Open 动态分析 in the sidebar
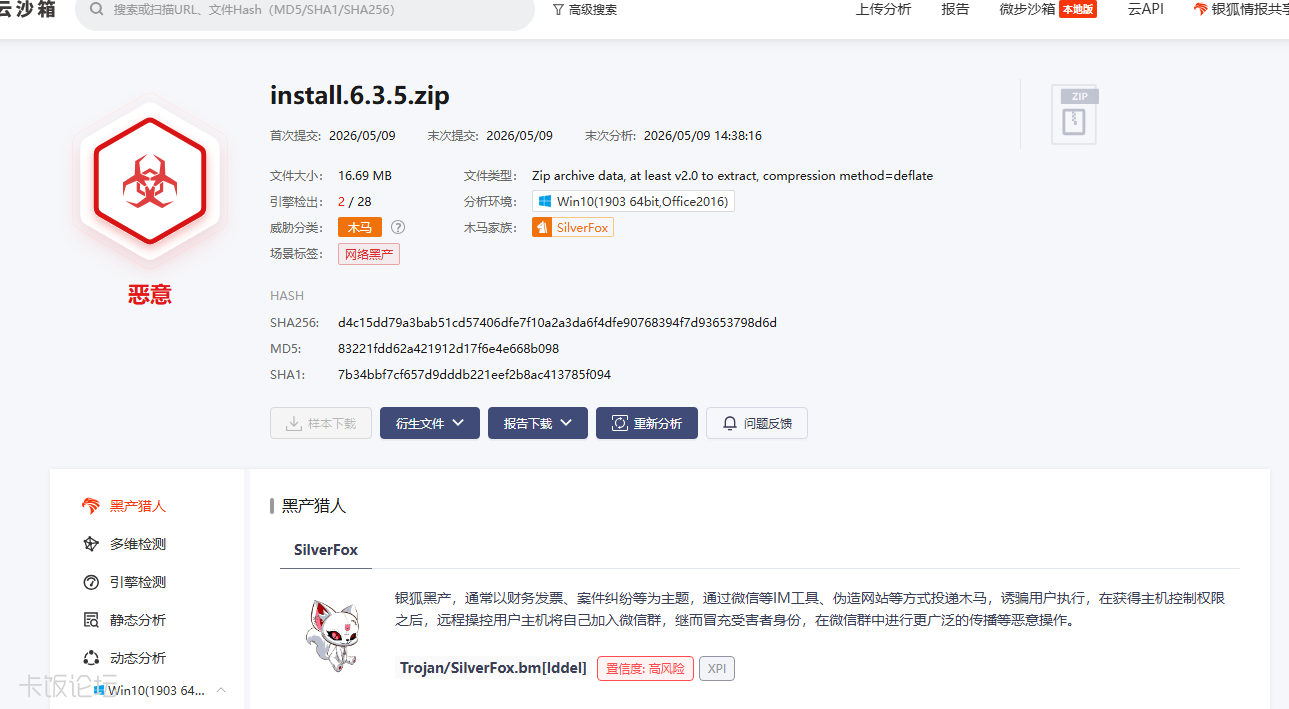Viewport: 1289px width, 709px height. pos(124,658)
